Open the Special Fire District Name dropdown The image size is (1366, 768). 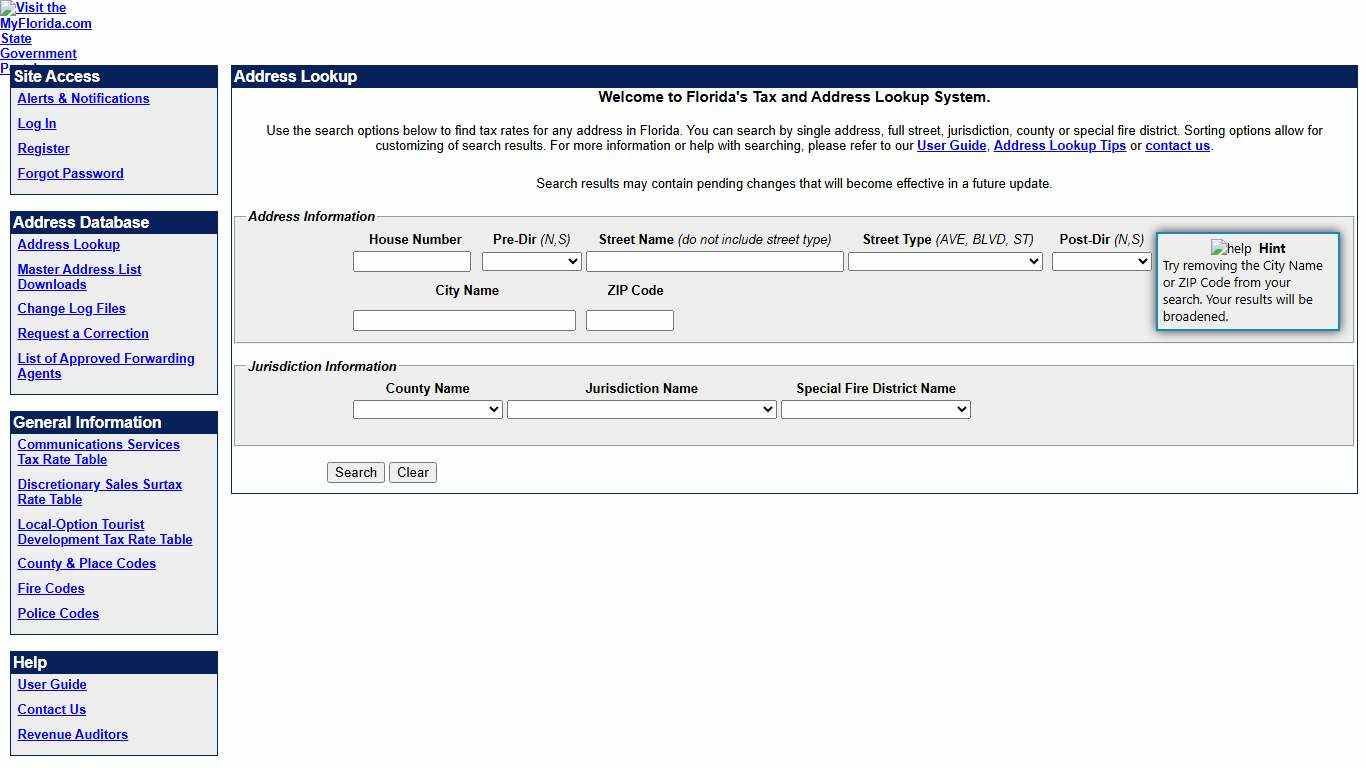point(875,409)
